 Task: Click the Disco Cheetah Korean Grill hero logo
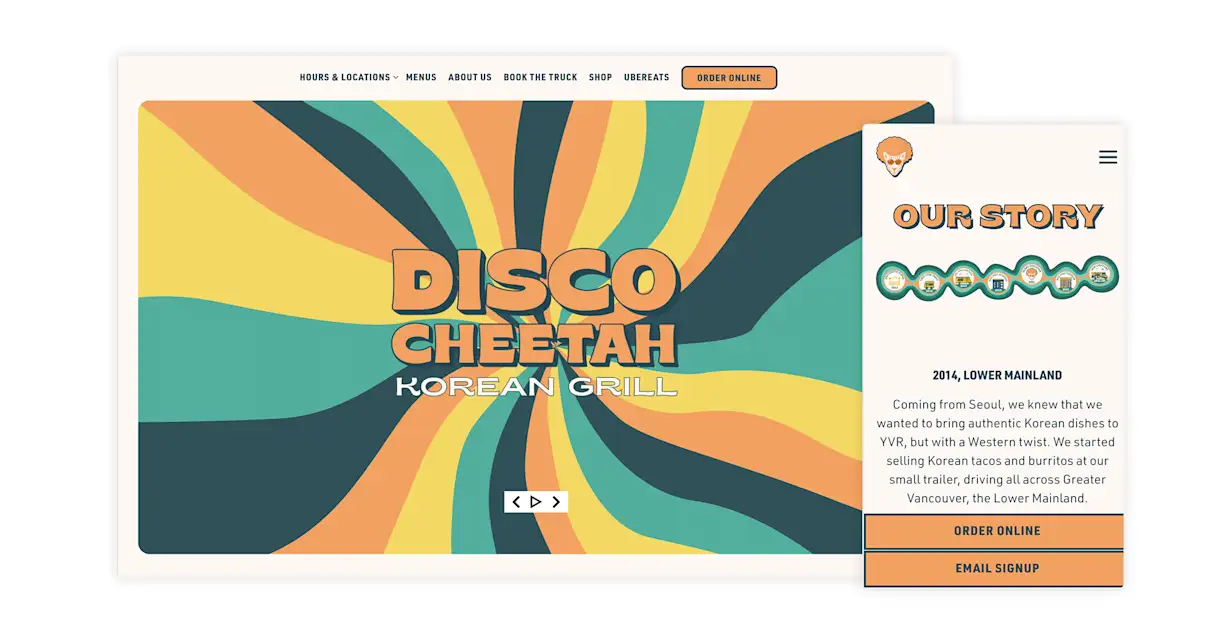tap(536, 322)
